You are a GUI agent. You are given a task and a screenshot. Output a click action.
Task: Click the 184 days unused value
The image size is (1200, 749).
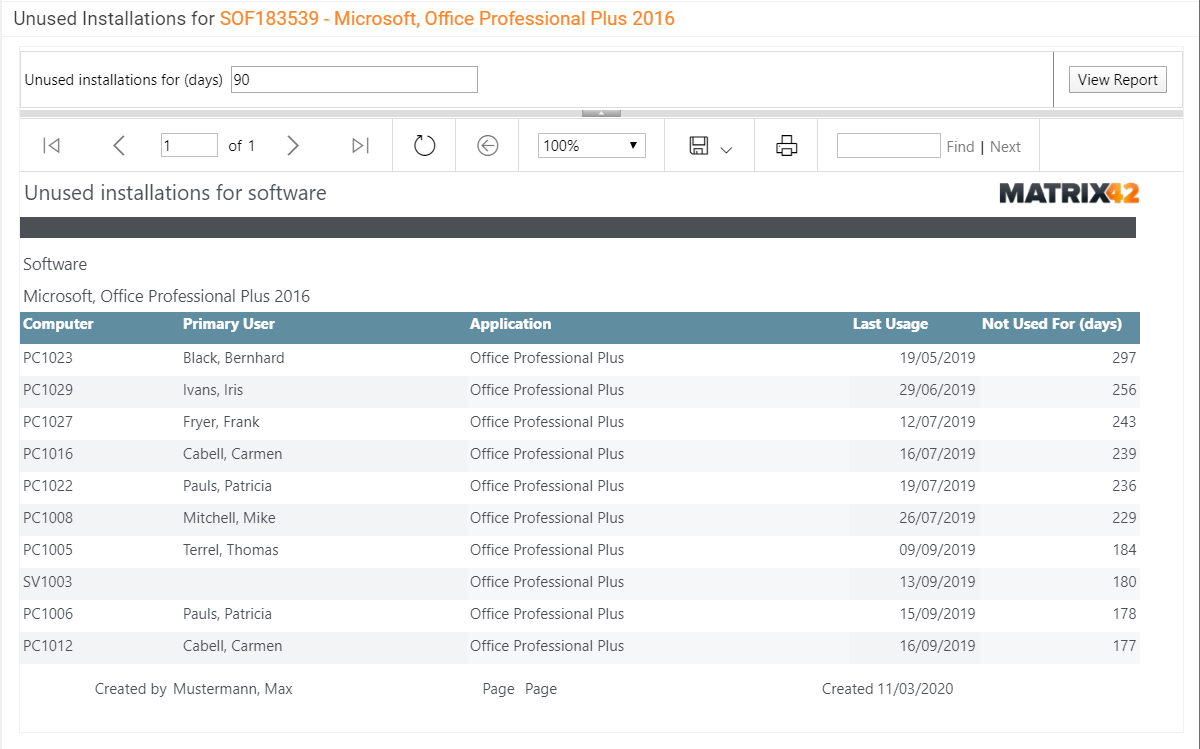1124,550
